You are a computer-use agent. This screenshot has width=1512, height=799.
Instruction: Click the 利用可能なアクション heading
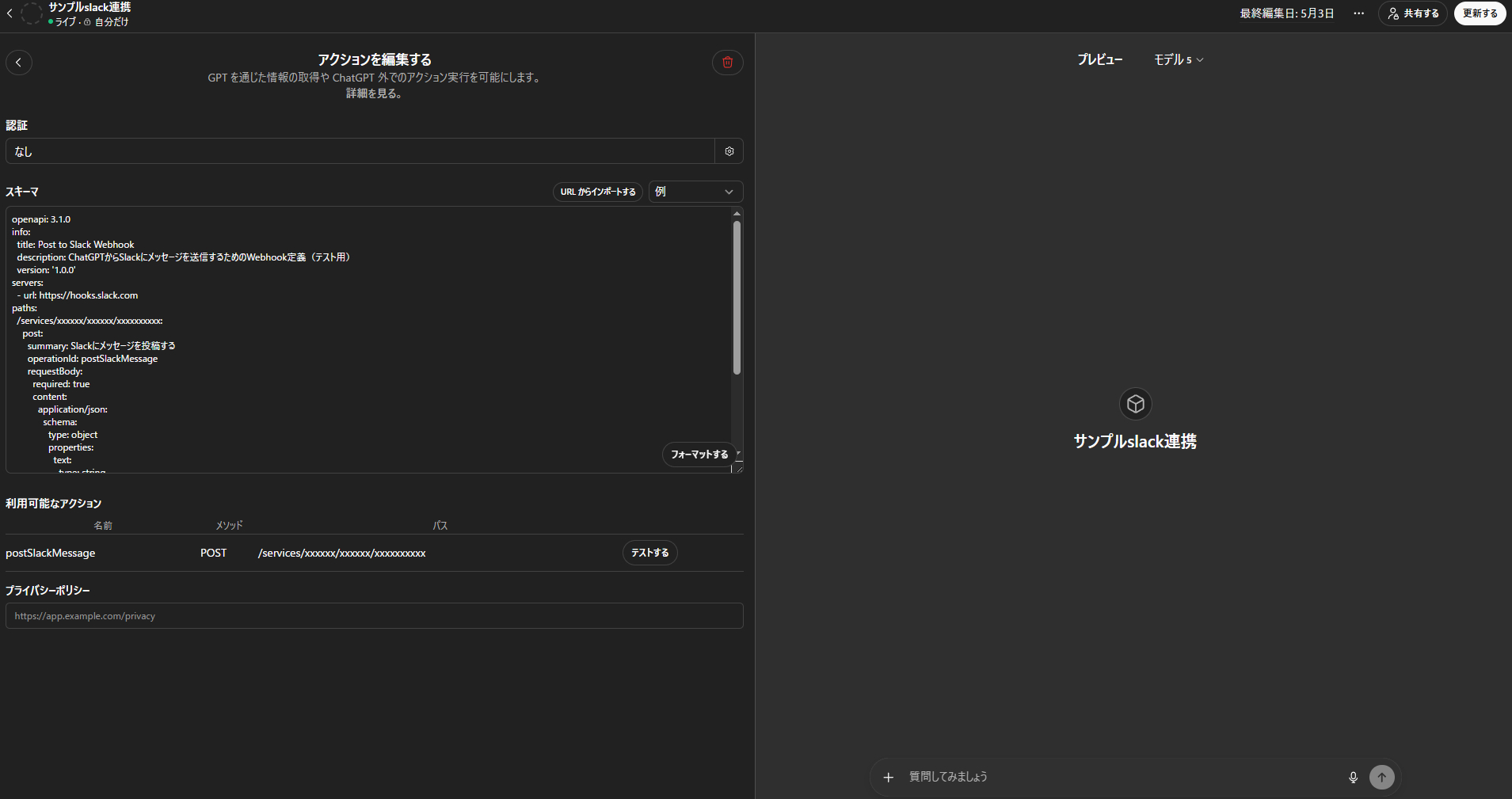(x=54, y=504)
